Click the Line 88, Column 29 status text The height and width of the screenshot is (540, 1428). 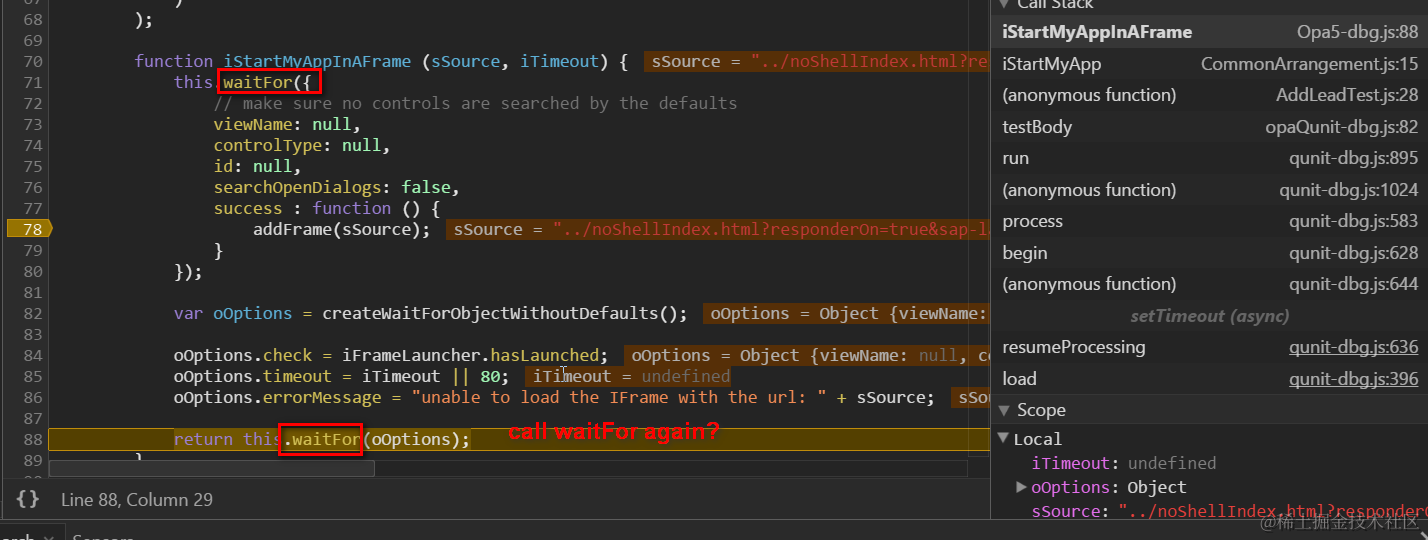tap(137, 499)
